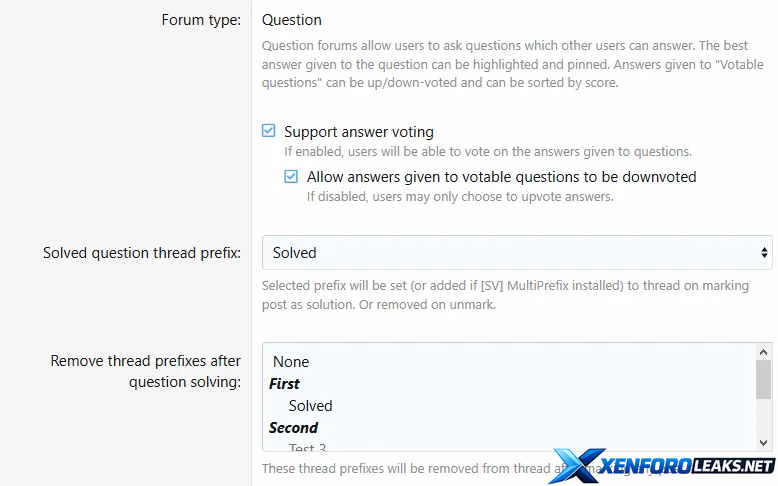The image size is (778, 486).
Task: Click the prefix list scrollbar down arrow
Action: (764, 442)
